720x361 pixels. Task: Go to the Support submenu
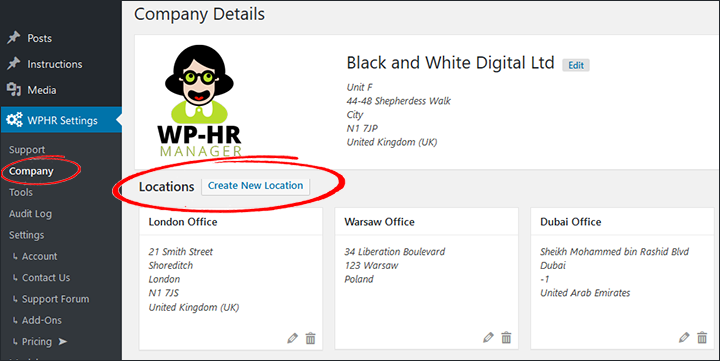[27, 150]
